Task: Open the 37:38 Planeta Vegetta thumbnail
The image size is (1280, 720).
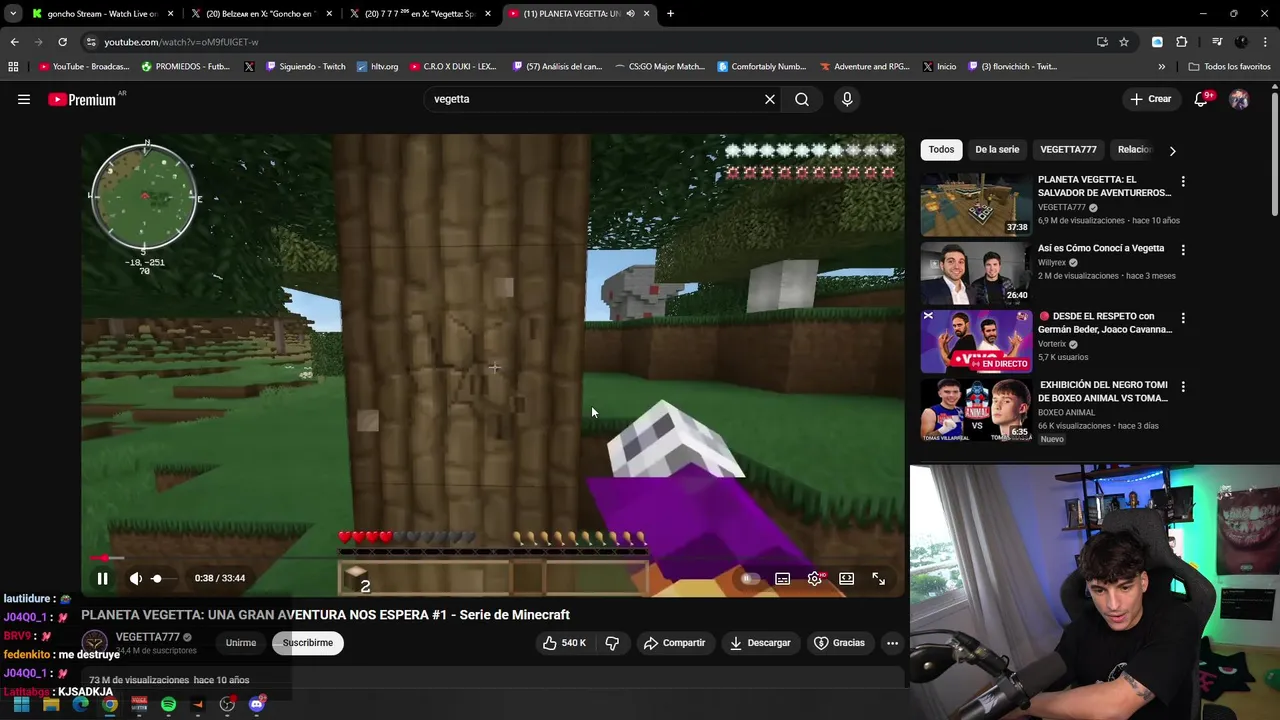Action: coord(976,205)
